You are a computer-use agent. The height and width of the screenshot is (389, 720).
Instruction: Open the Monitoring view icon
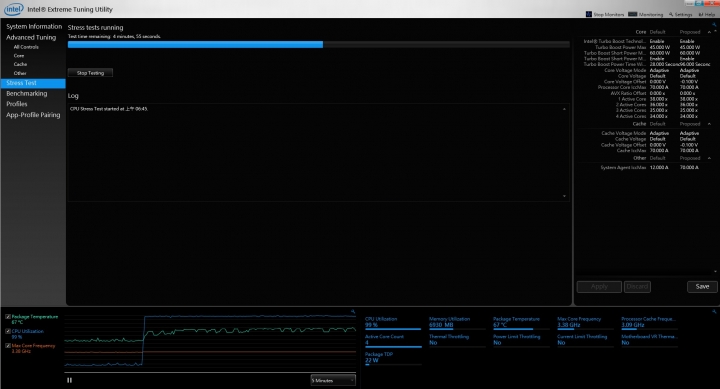click(x=632, y=14)
